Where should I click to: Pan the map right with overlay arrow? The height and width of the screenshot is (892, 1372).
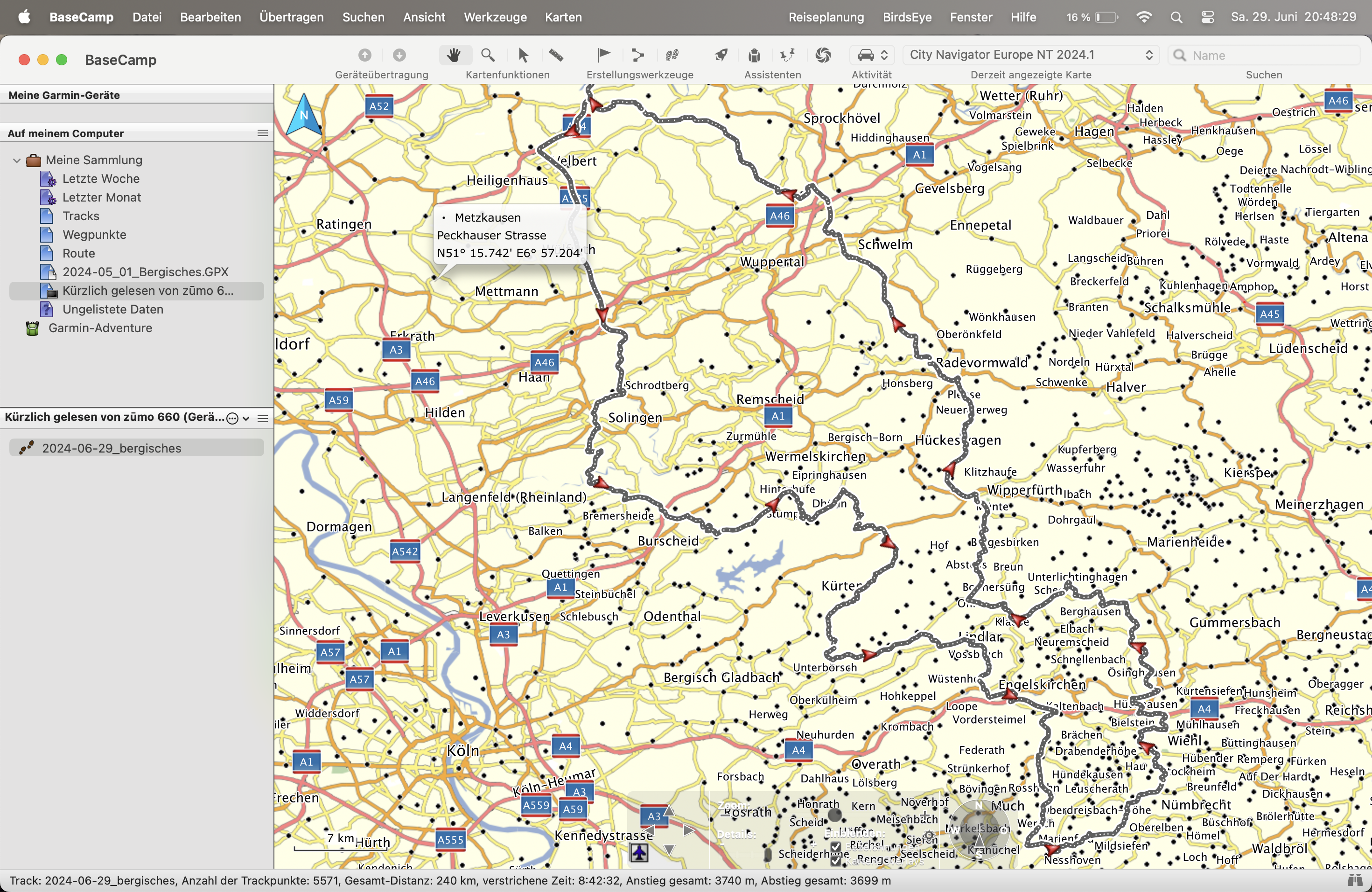click(x=689, y=830)
